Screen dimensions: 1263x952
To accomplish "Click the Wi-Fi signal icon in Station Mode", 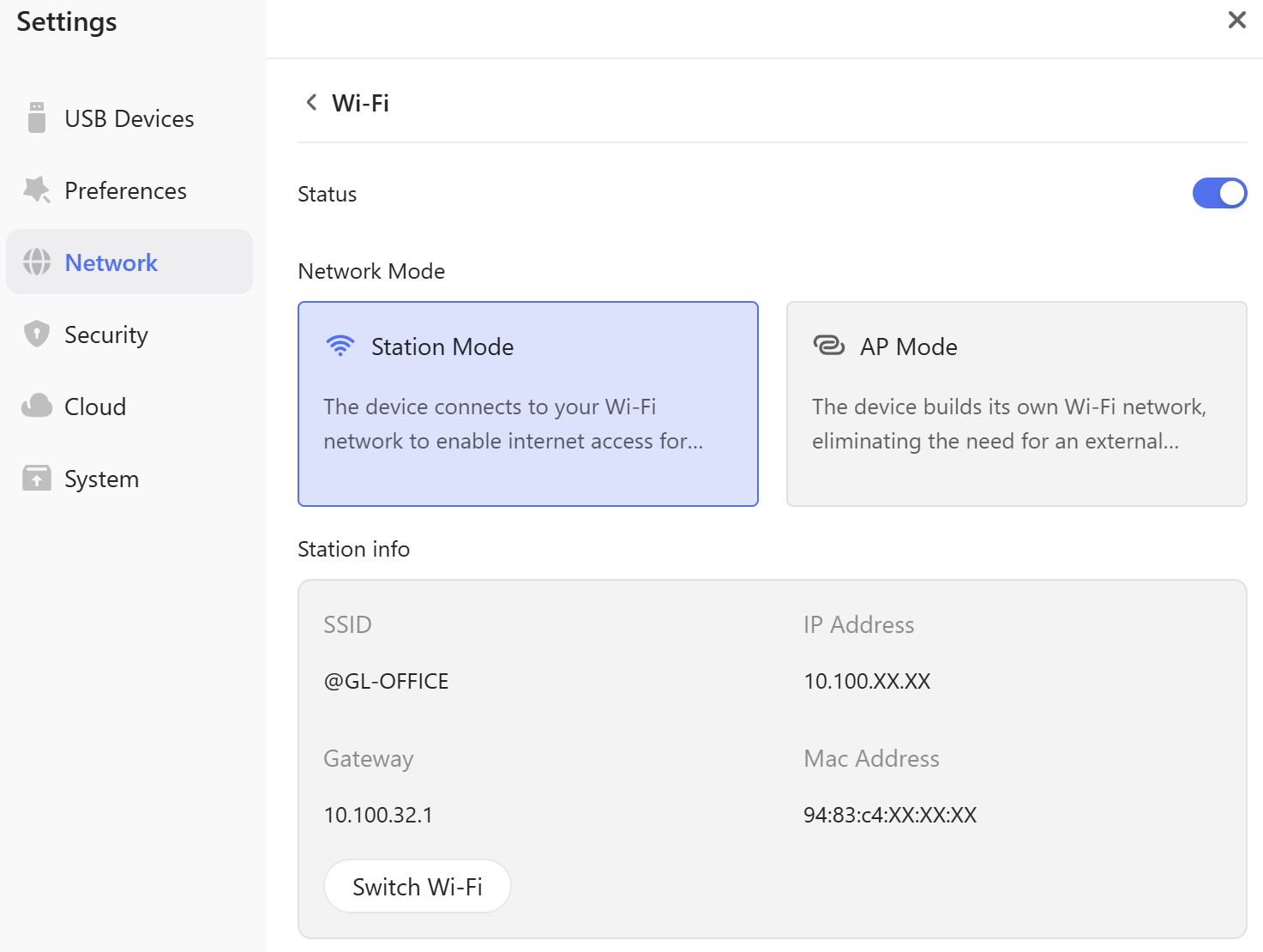I will (340, 346).
